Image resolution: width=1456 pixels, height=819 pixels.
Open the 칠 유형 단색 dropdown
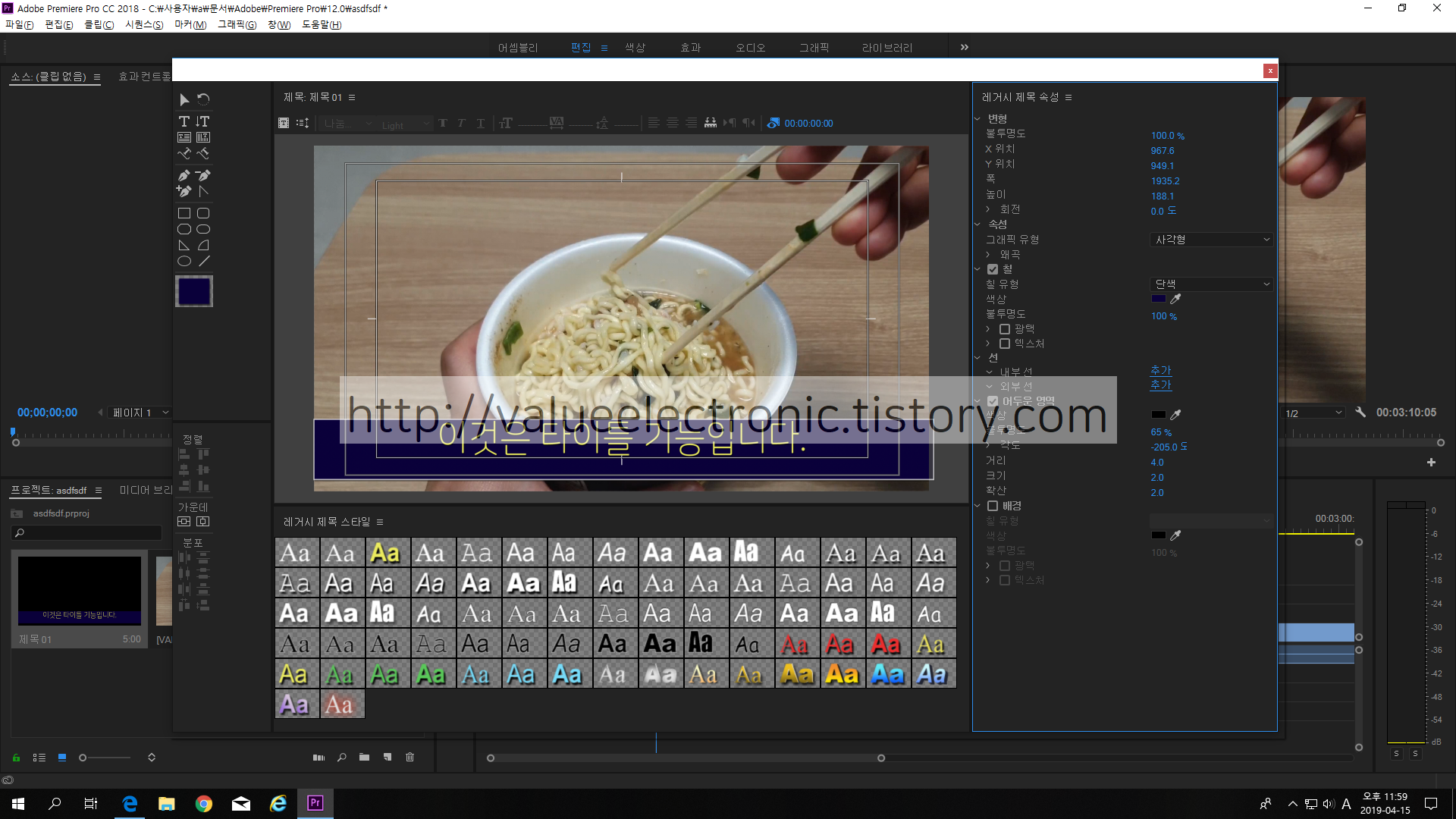click(x=1211, y=284)
